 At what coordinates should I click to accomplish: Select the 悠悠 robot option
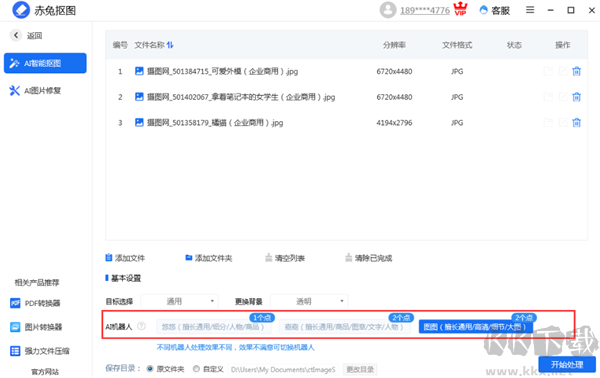tap(214, 327)
